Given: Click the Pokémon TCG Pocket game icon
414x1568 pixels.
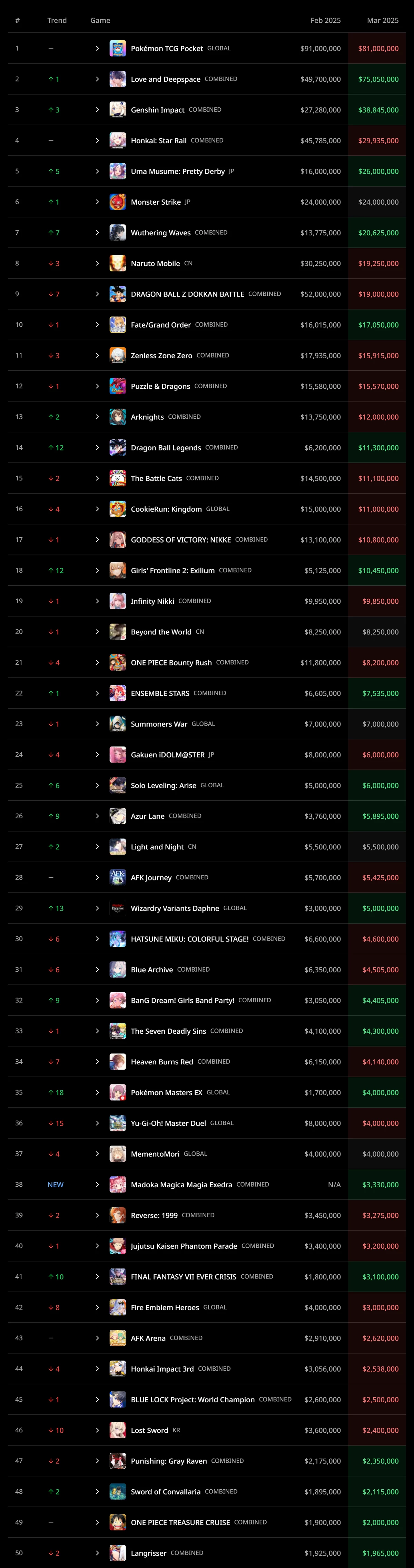Looking at the screenshot, I should click(x=118, y=48).
